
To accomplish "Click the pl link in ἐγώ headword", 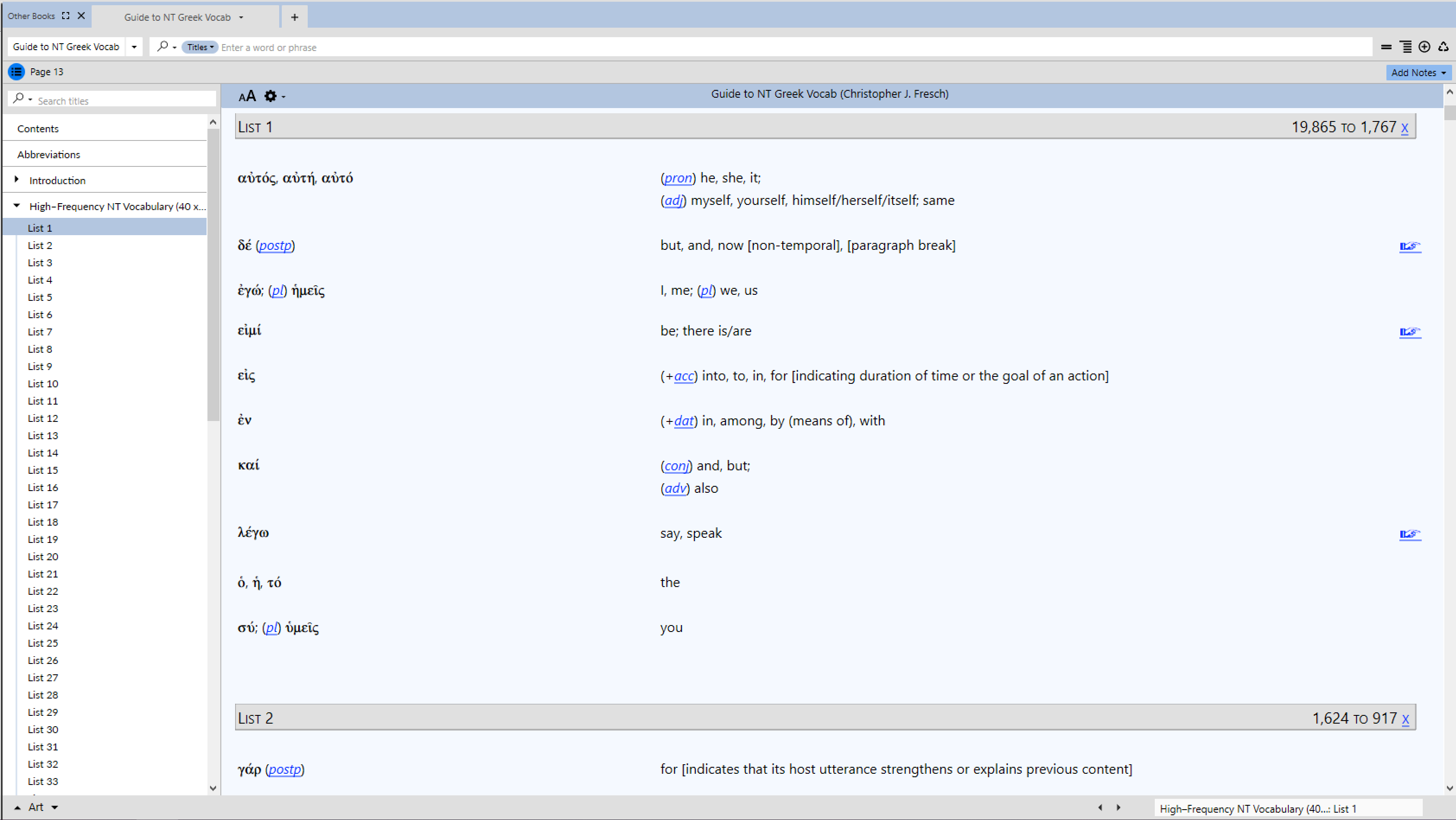I will 277,290.
